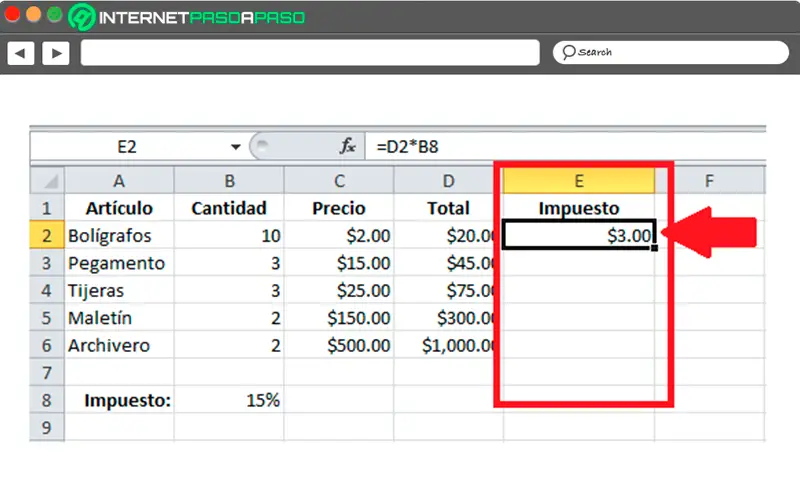Click the red close window button
This screenshot has width=800, height=500.
click(x=12, y=15)
